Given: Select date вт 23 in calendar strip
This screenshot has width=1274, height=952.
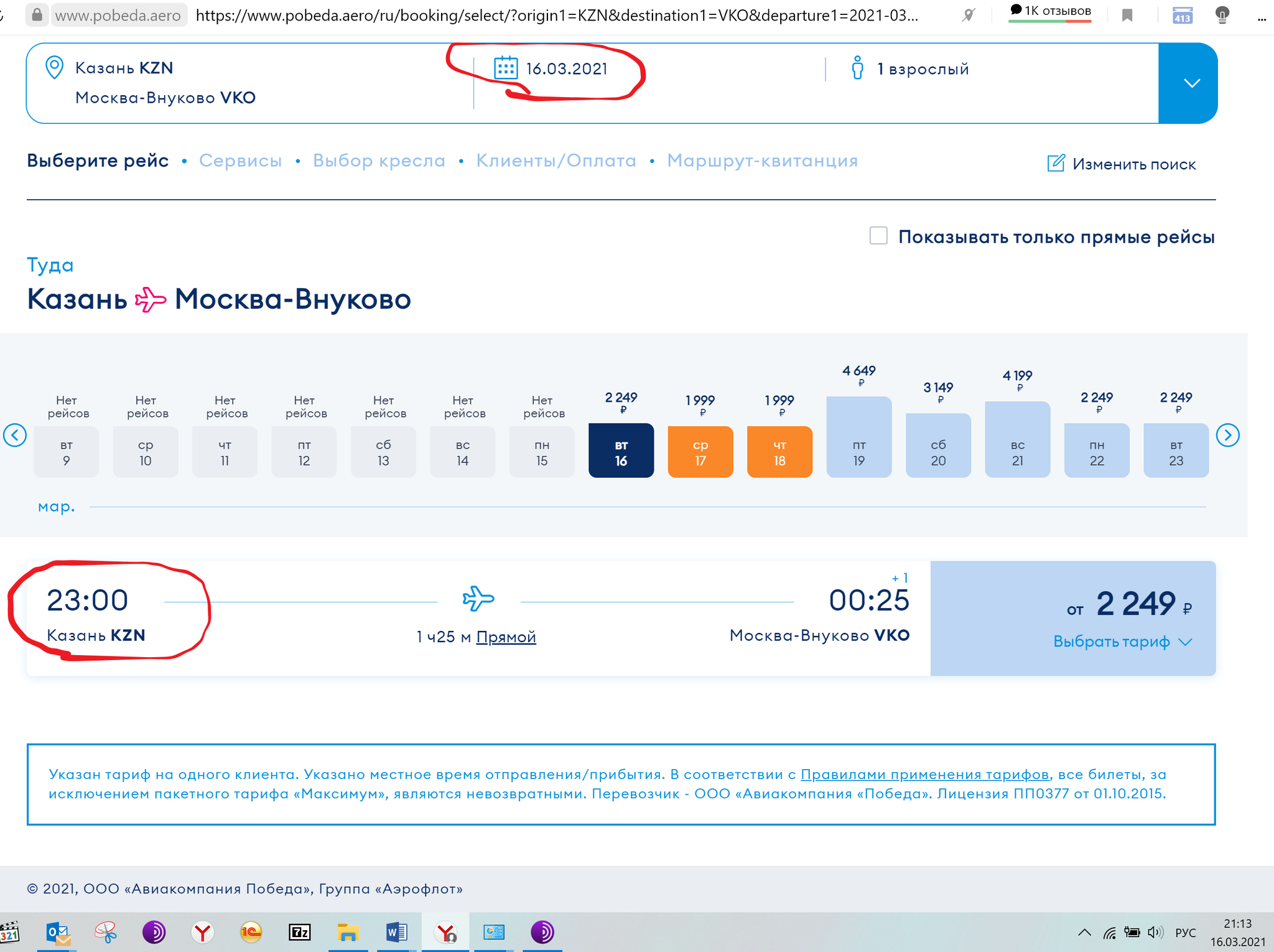Looking at the screenshot, I should coord(1176,451).
